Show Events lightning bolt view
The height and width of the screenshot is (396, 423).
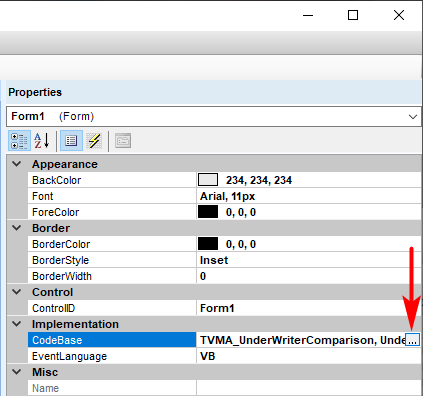click(94, 141)
